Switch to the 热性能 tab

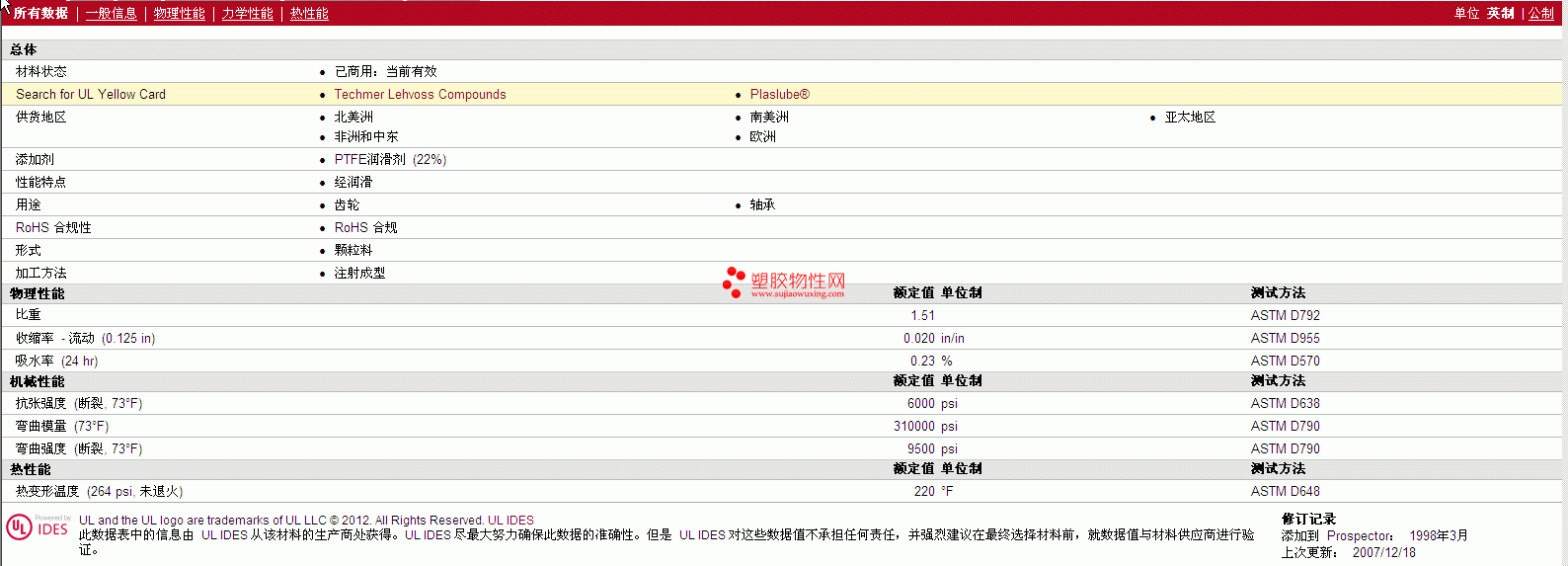pyautogui.click(x=309, y=13)
